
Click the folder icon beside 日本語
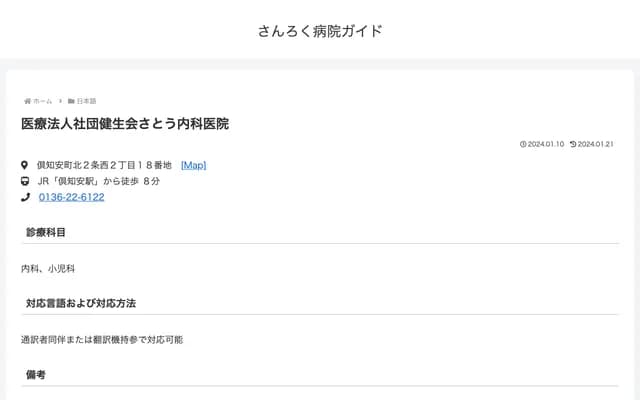pos(71,101)
